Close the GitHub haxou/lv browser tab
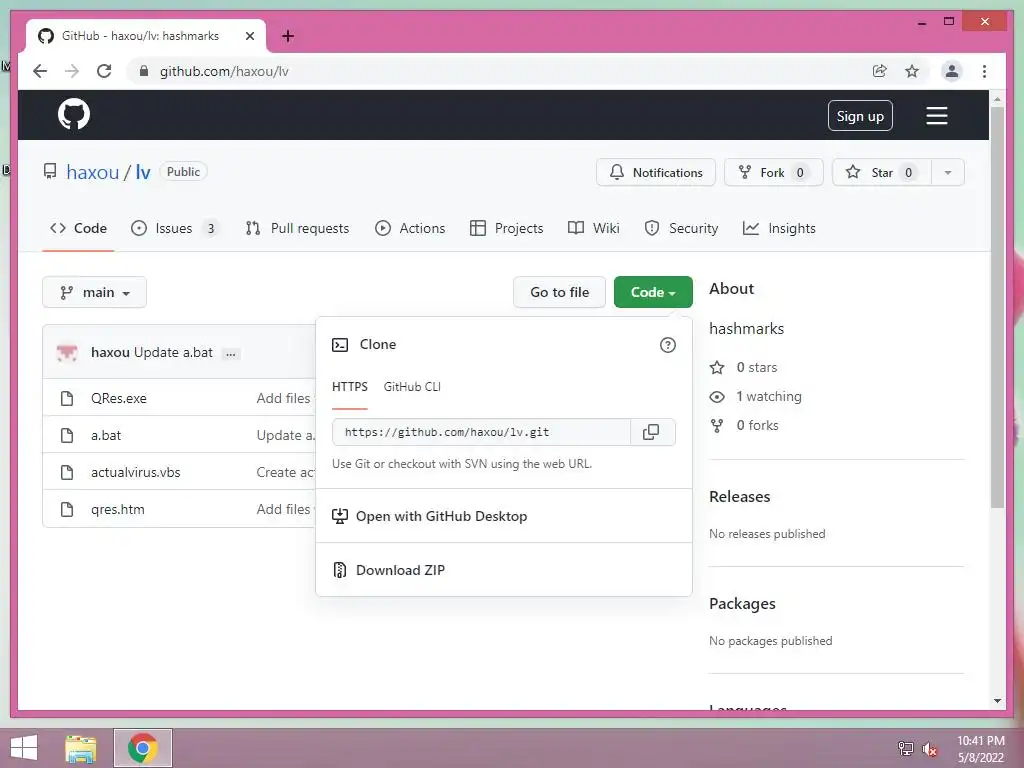 pos(249,36)
